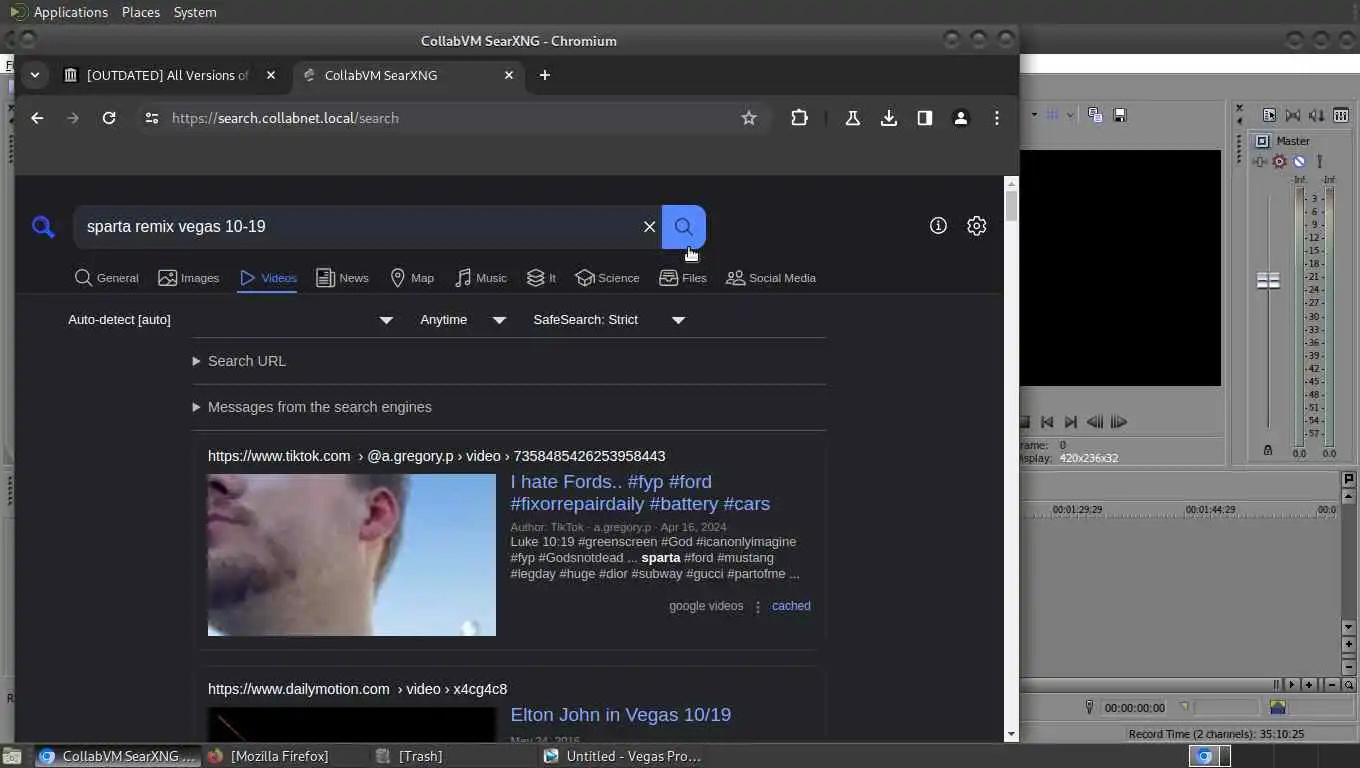Open Vegas master audio properties icon
The width and height of the screenshot is (1360, 768).
[1269, 115]
